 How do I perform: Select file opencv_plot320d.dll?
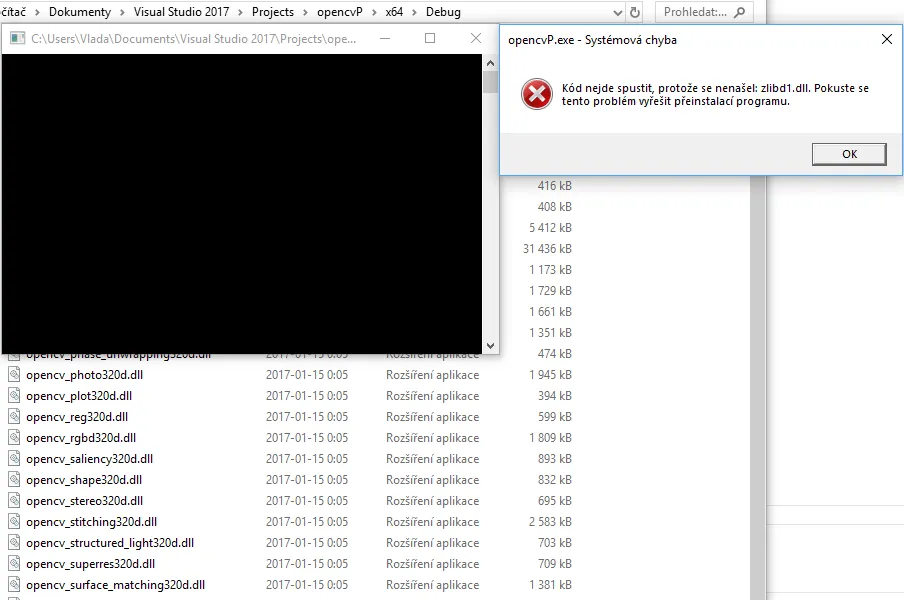[x=79, y=396]
